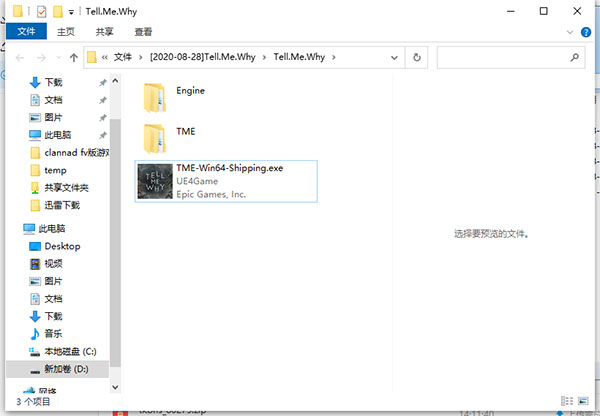Click pin icon next to 图片

pos(103,118)
